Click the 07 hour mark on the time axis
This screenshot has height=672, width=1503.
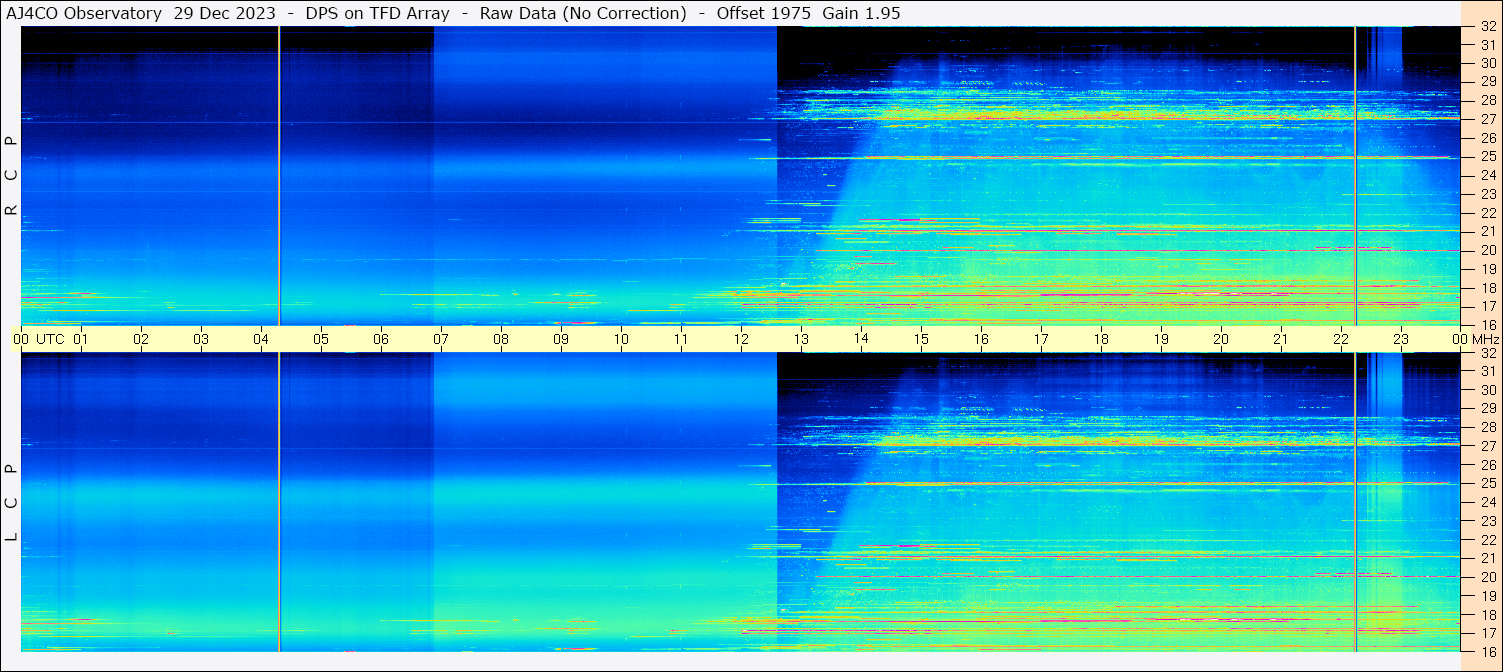click(441, 339)
